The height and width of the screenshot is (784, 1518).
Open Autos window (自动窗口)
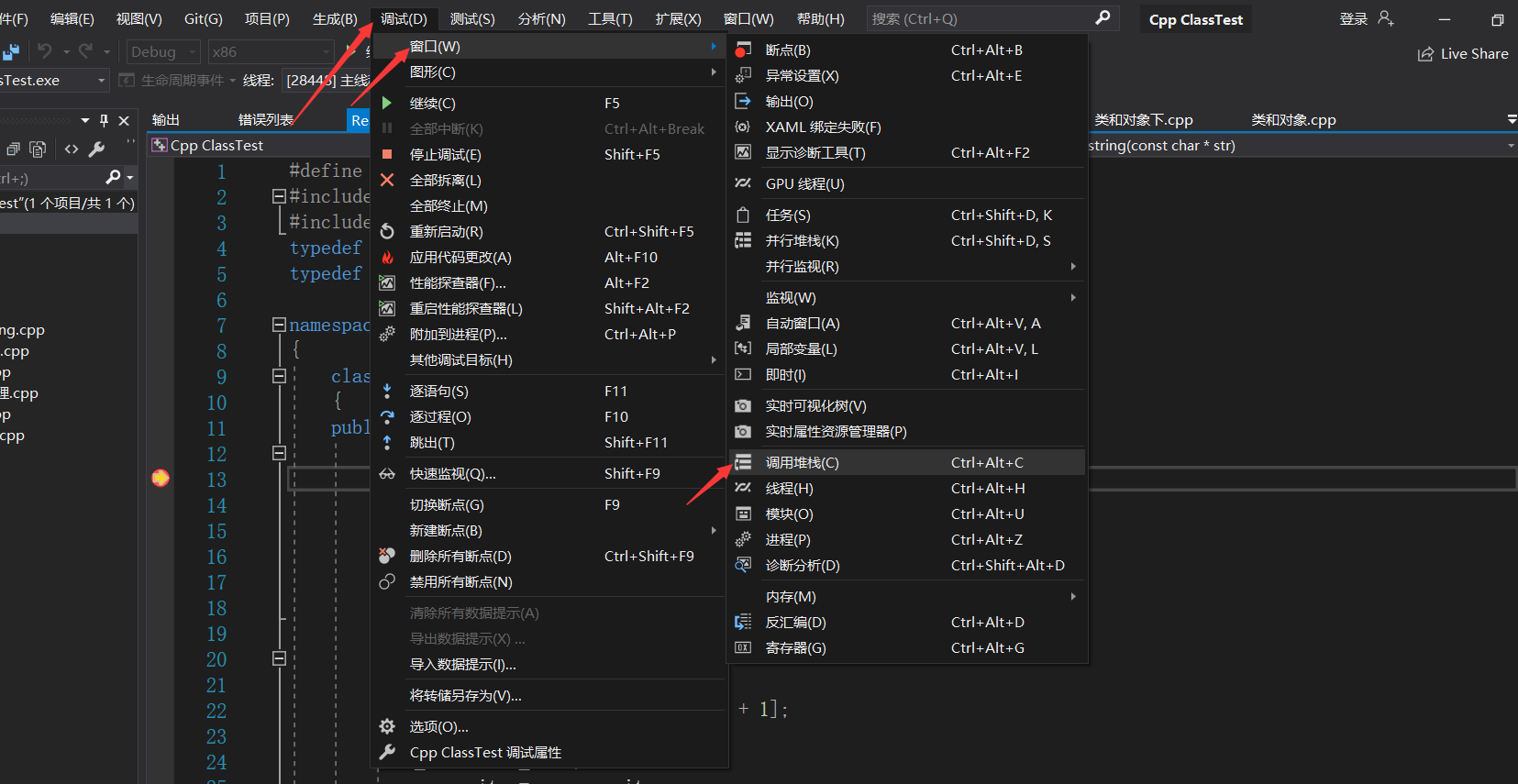point(908,324)
